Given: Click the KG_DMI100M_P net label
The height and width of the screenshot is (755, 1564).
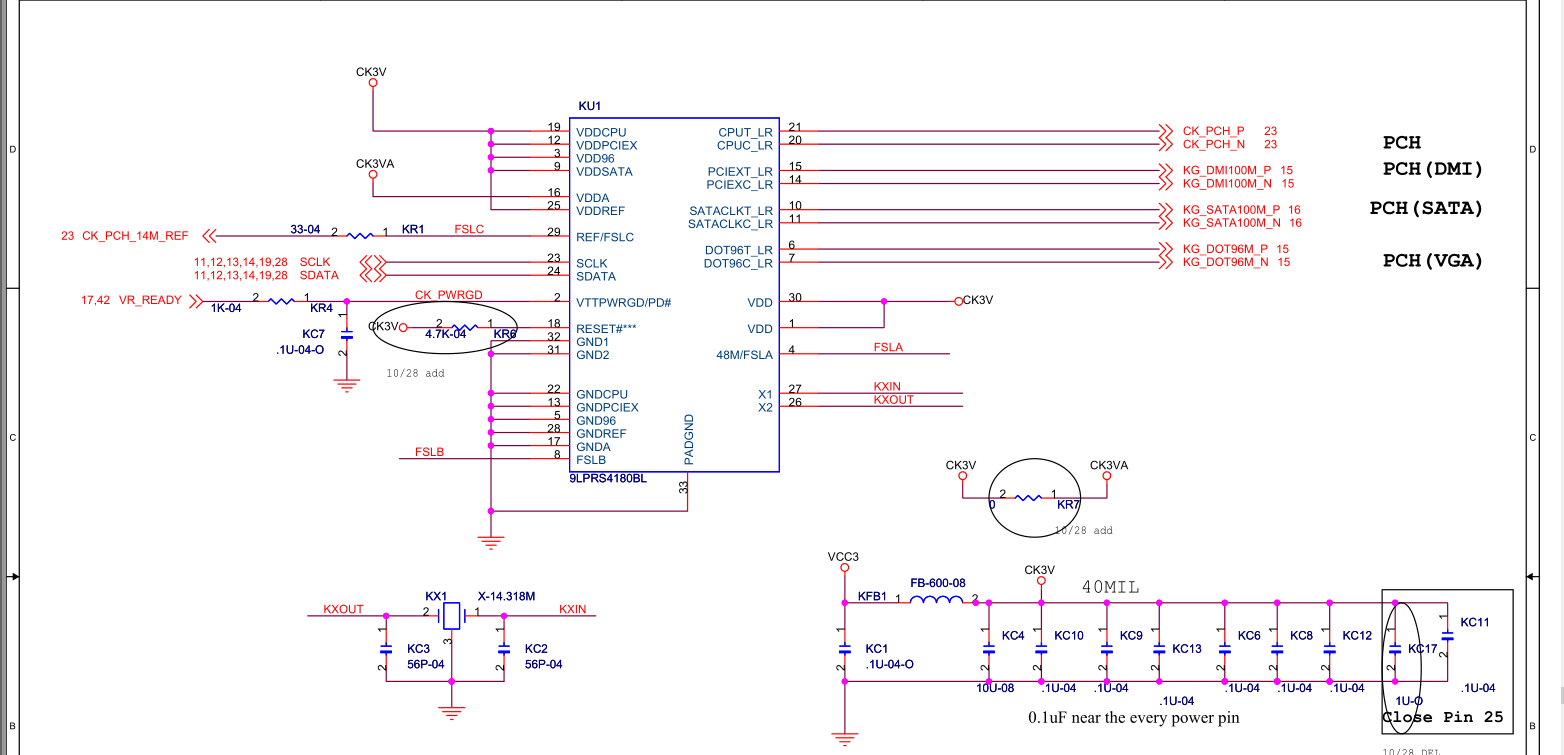Looking at the screenshot, I should point(1227,170).
